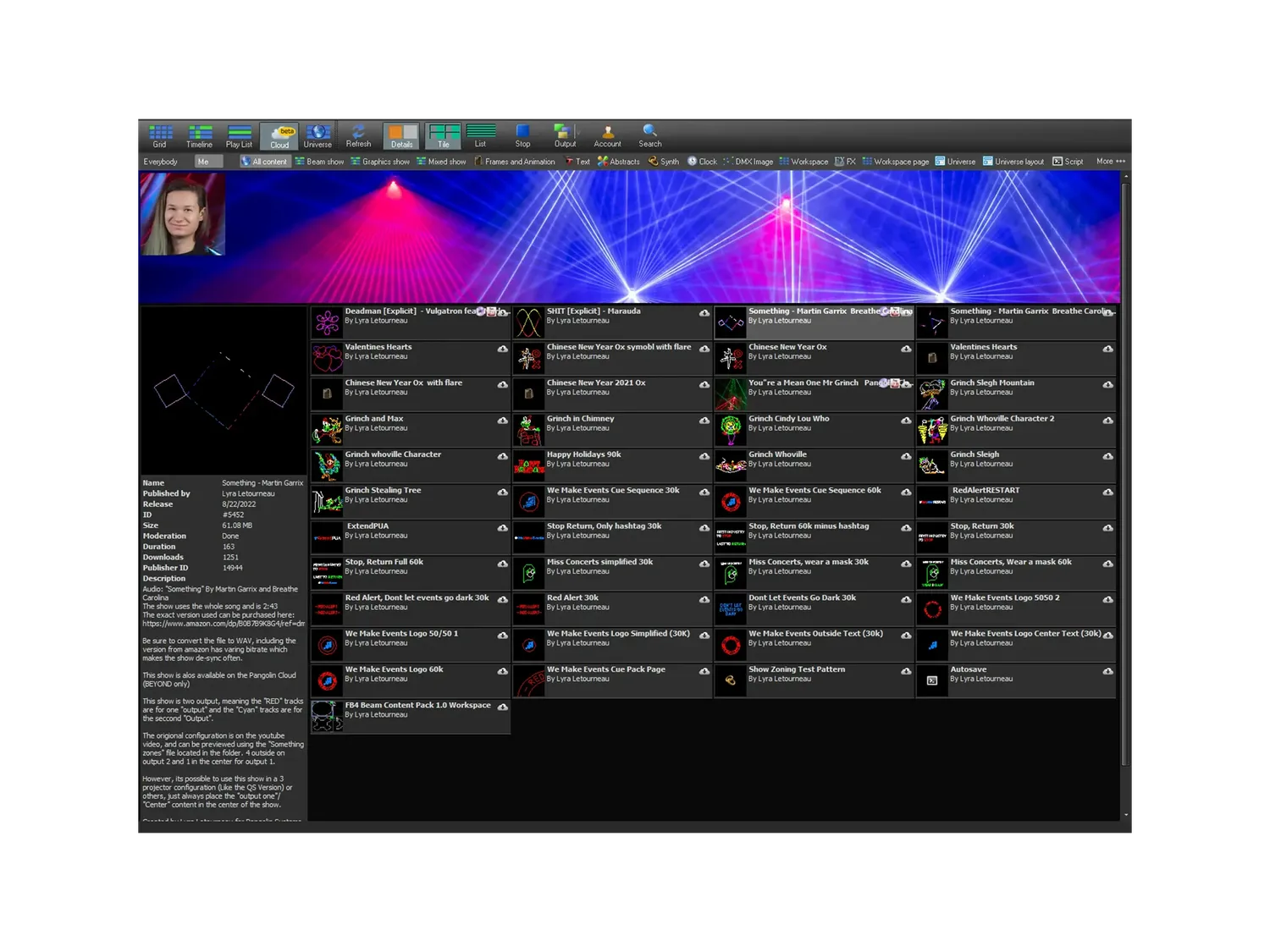Viewport: 1270px width, 952px height.
Task: Select We Make Events Cue Pack Page
Action: coord(612,680)
